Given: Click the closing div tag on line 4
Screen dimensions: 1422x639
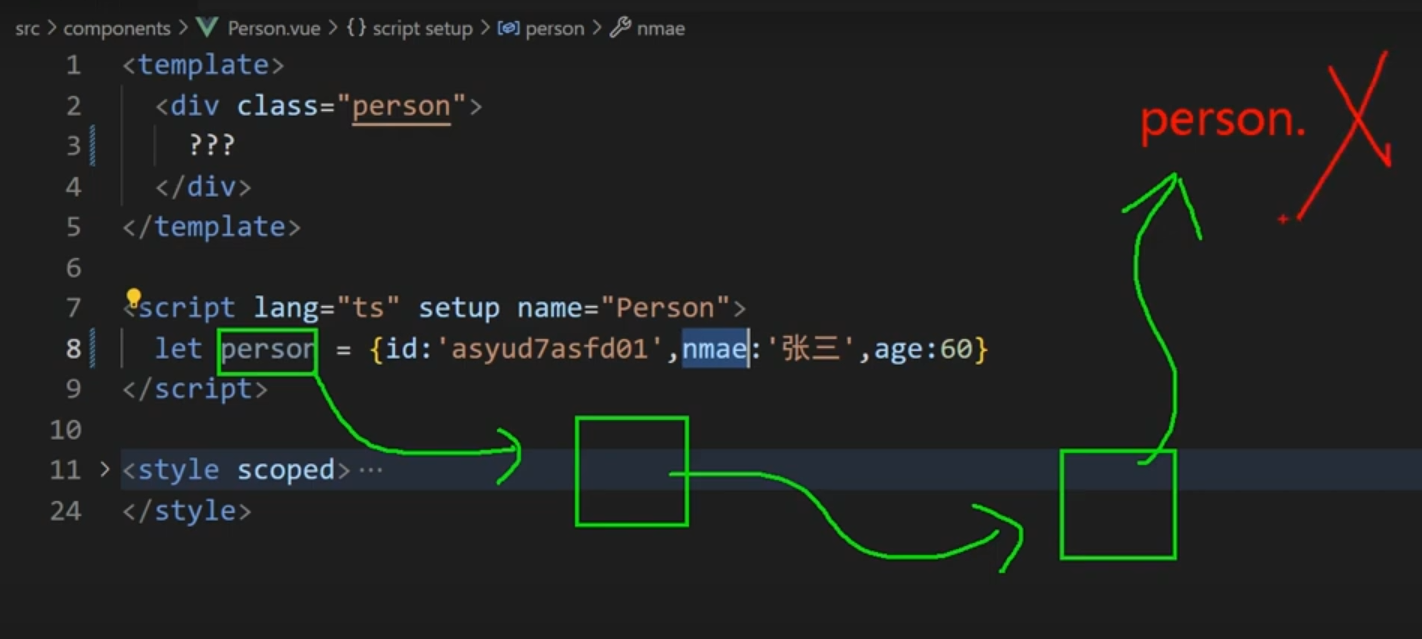Looking at the screenshot, I should click(203, 187).
